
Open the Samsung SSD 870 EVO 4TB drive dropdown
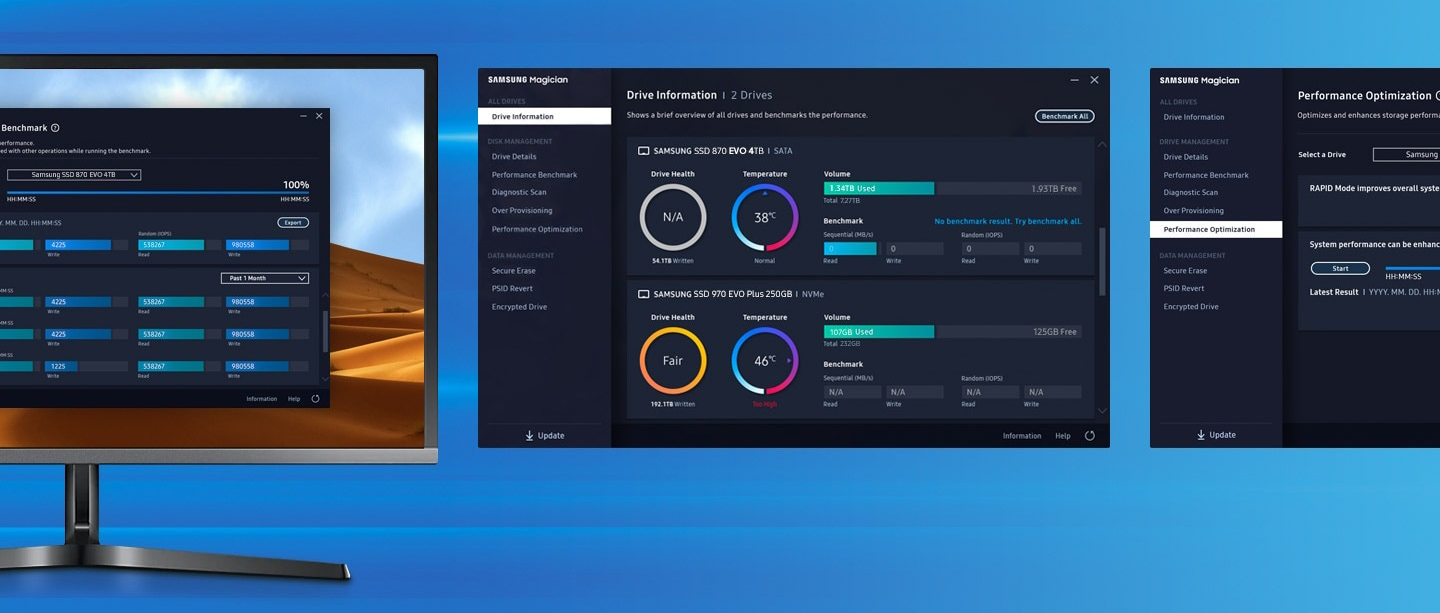[x=73, y=175]
